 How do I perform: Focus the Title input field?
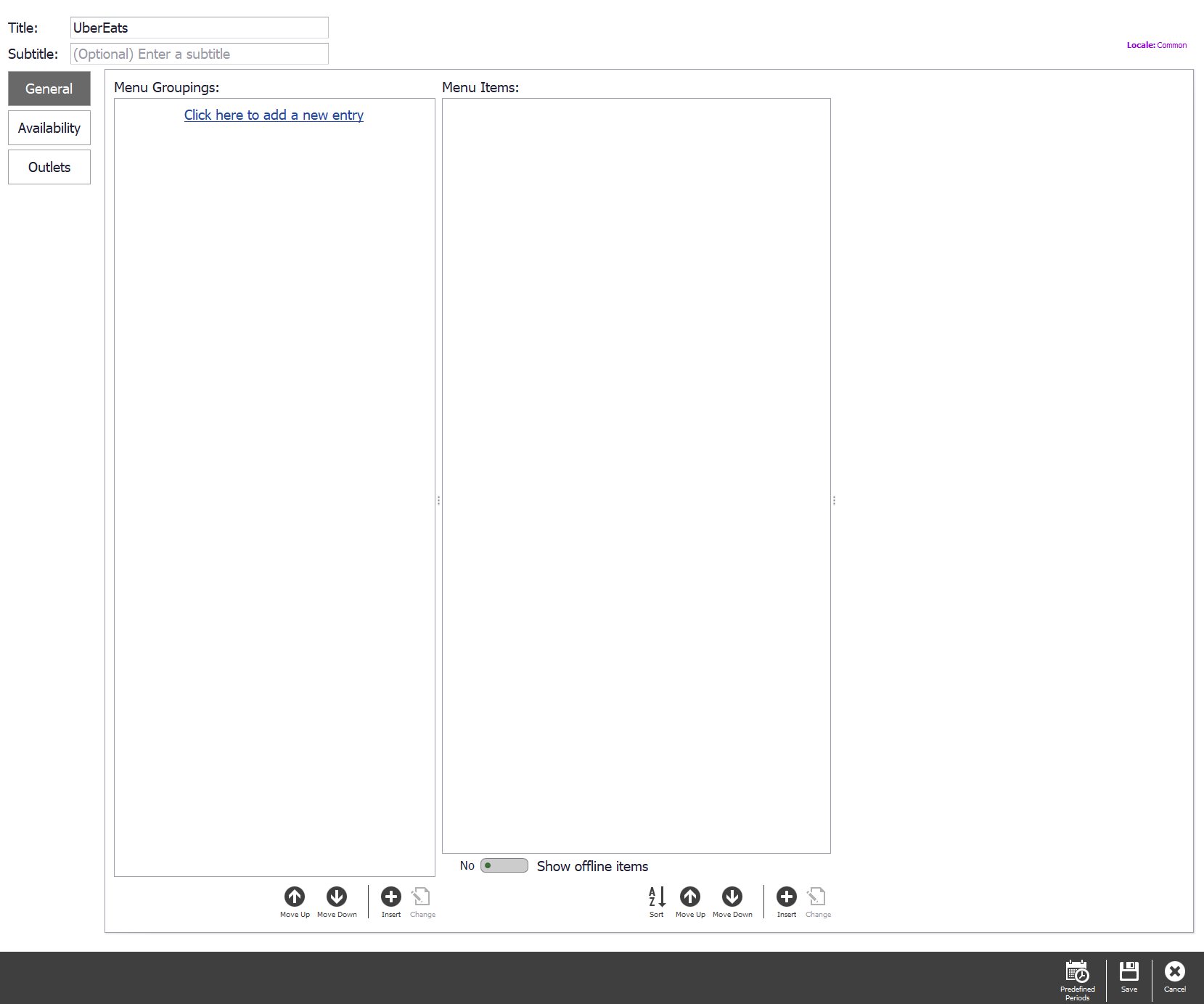coord(200,28)
